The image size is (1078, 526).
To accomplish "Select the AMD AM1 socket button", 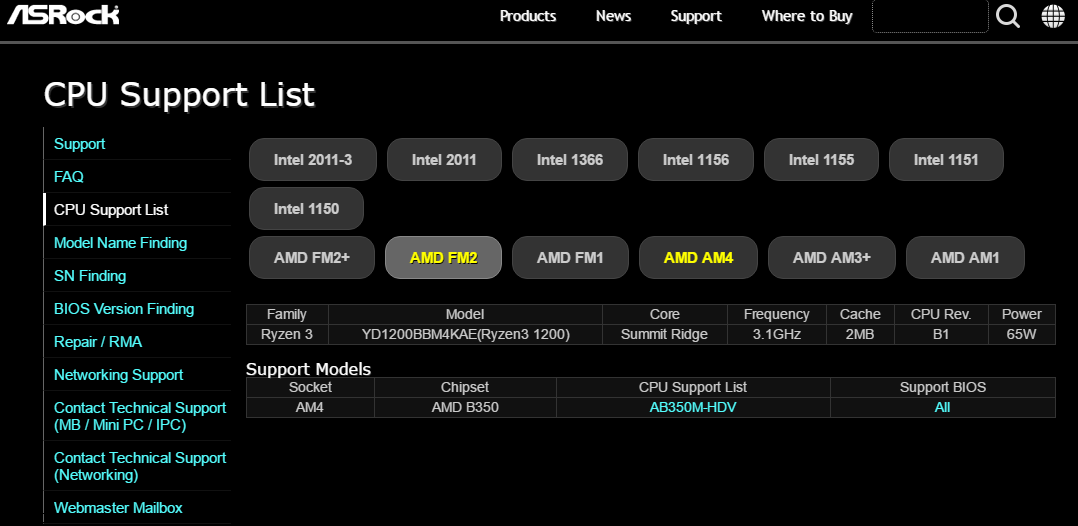I will pyautogui.click(x=965, y=258).
